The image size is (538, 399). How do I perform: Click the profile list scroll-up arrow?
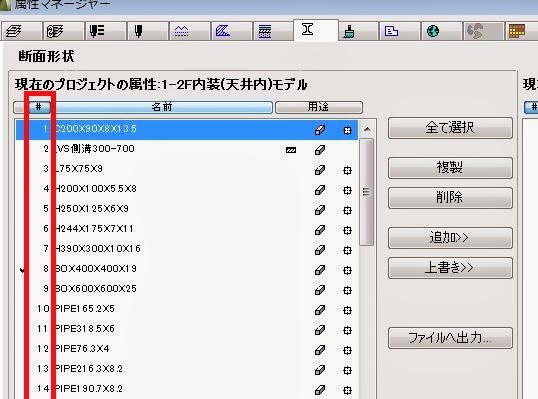tap(367, 129)
